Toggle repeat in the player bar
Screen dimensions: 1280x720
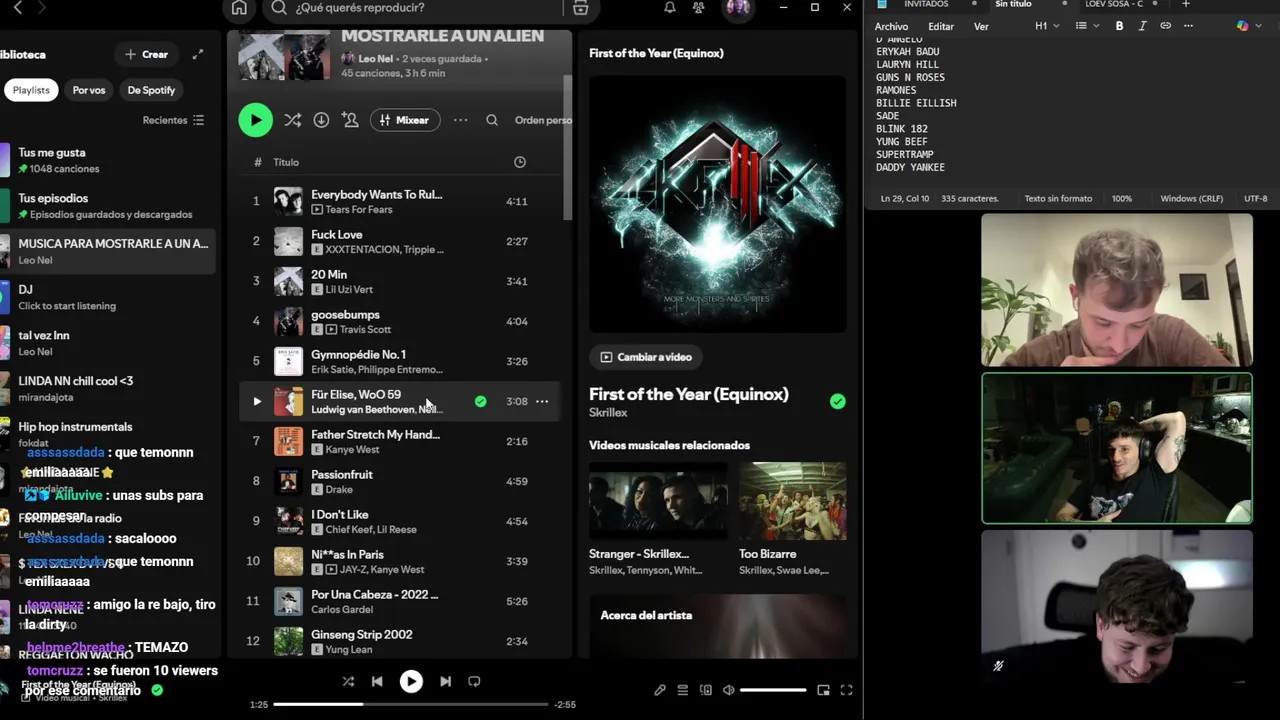click(x=474, y=681)
